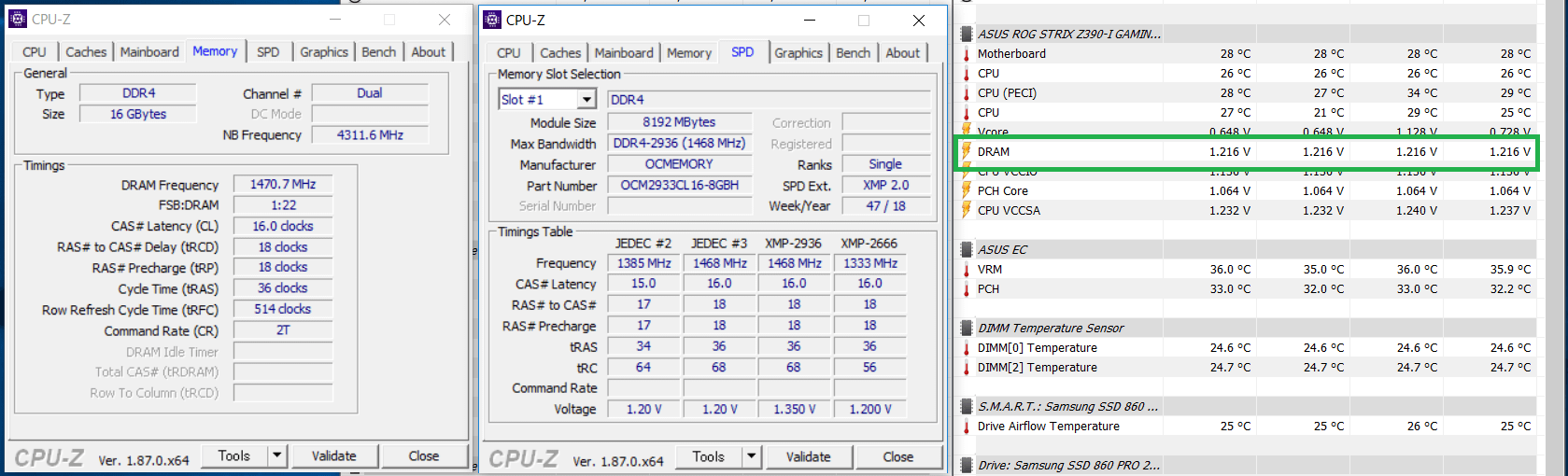Click the DIMM Temperature Sensor group icon
The height and width of the screenshot is (476, 1568).
tap(968, 329)
